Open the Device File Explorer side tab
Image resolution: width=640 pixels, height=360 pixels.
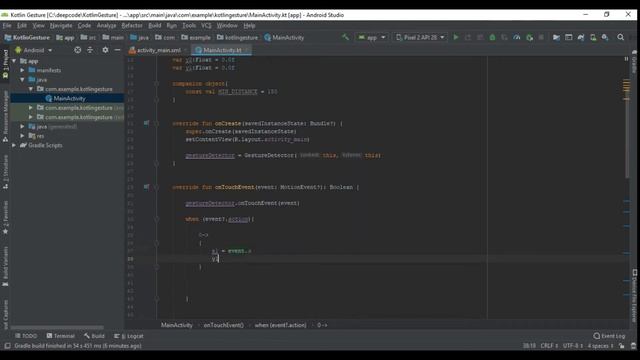click(634, 295)
